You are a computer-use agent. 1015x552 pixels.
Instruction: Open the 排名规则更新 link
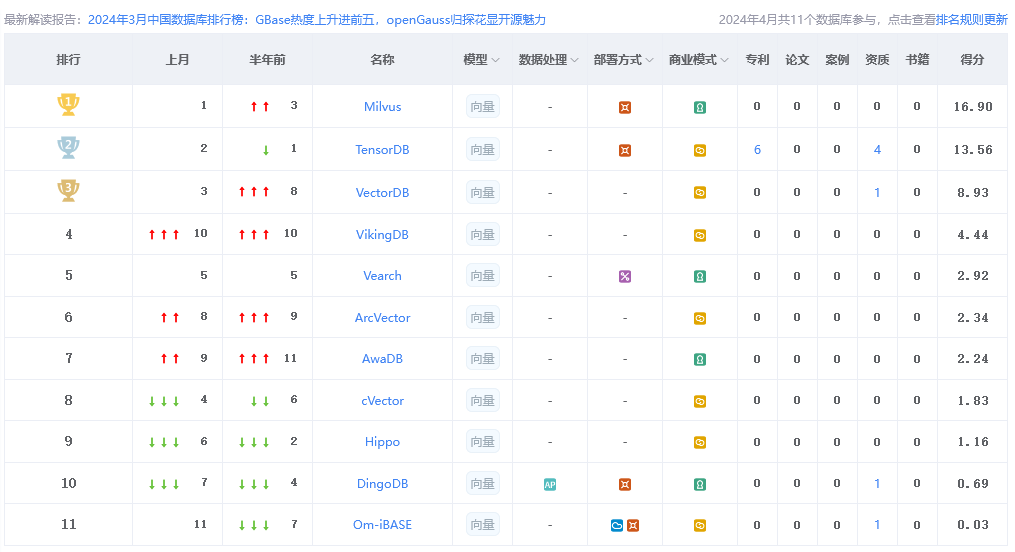(x=972, y=20)
